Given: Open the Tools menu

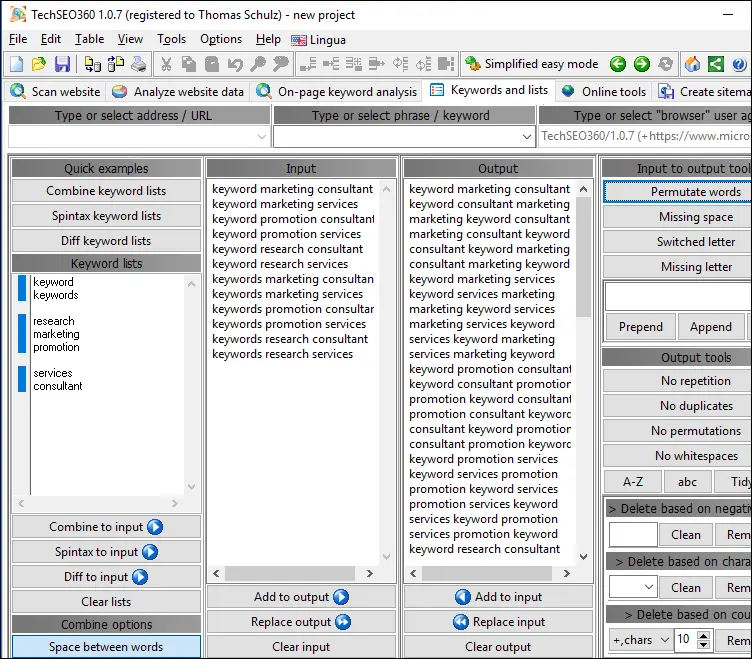Looking at the screenshot, I should point(171,39).
